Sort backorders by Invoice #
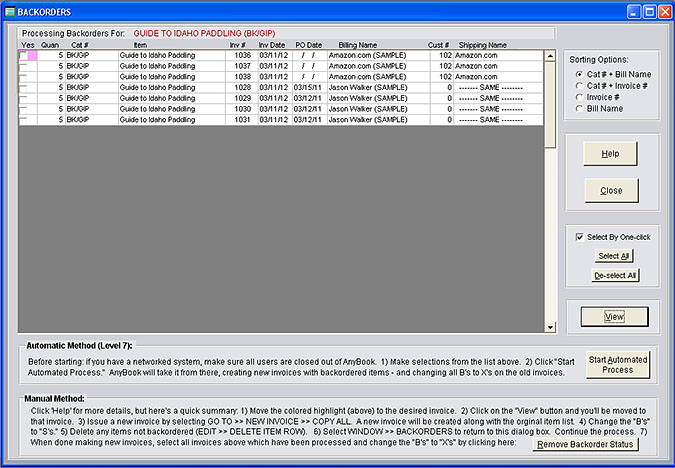The image size is (675, 468). click(580, 98)
